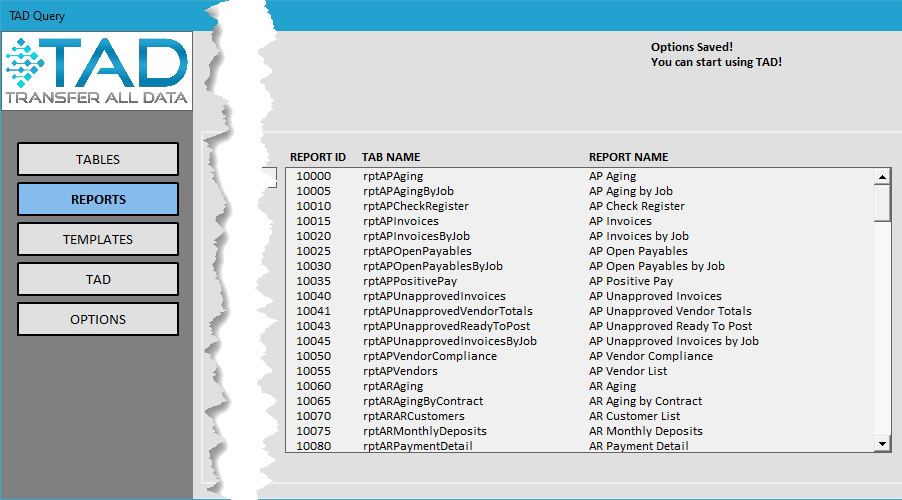Click the TAB NAME column header
The image size is (902, 500).
(391, 157)
